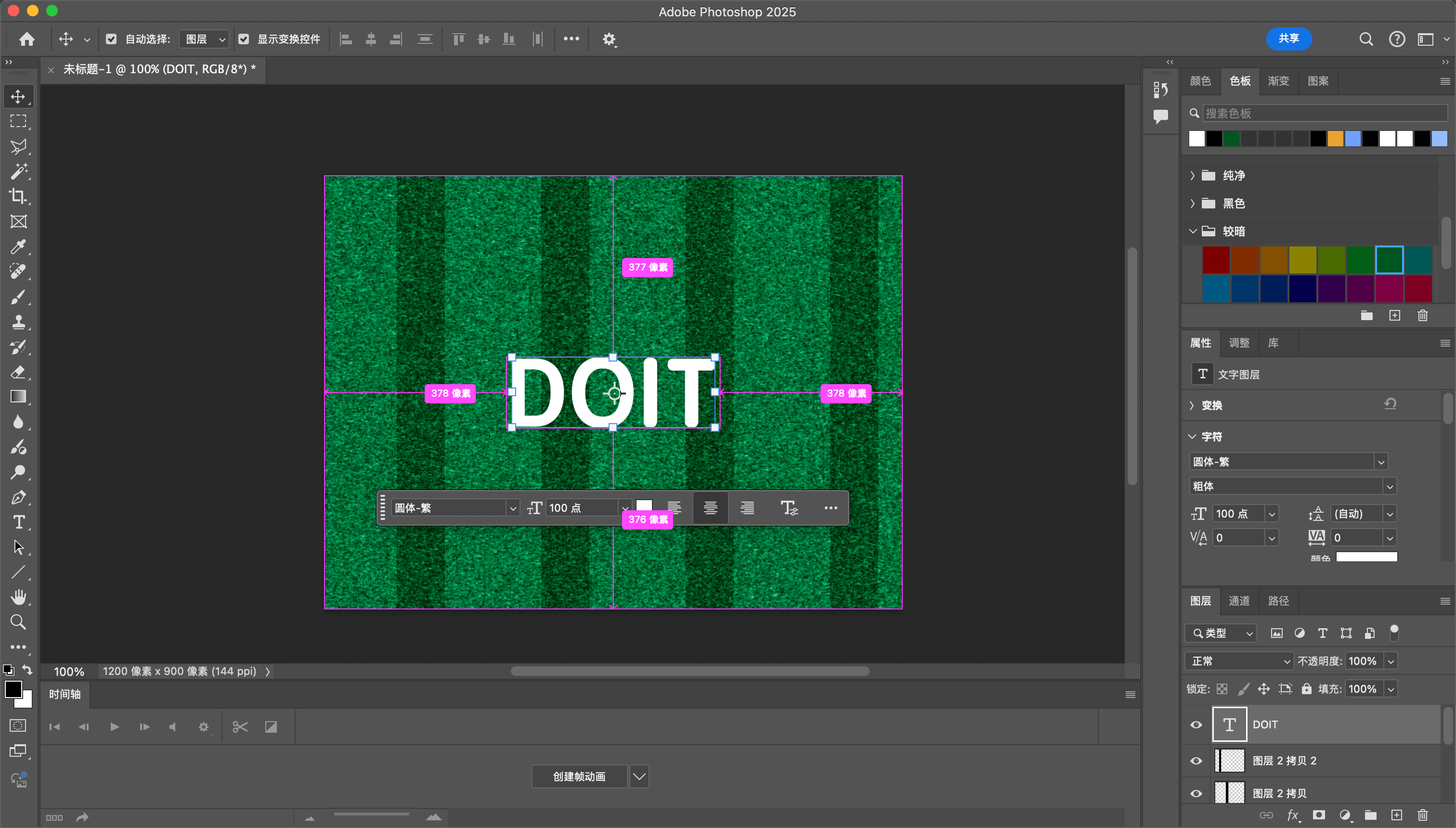Toggle lock transparent pixels
The width and height of the screenshot is (1456, 828).
coord(1222,689)
